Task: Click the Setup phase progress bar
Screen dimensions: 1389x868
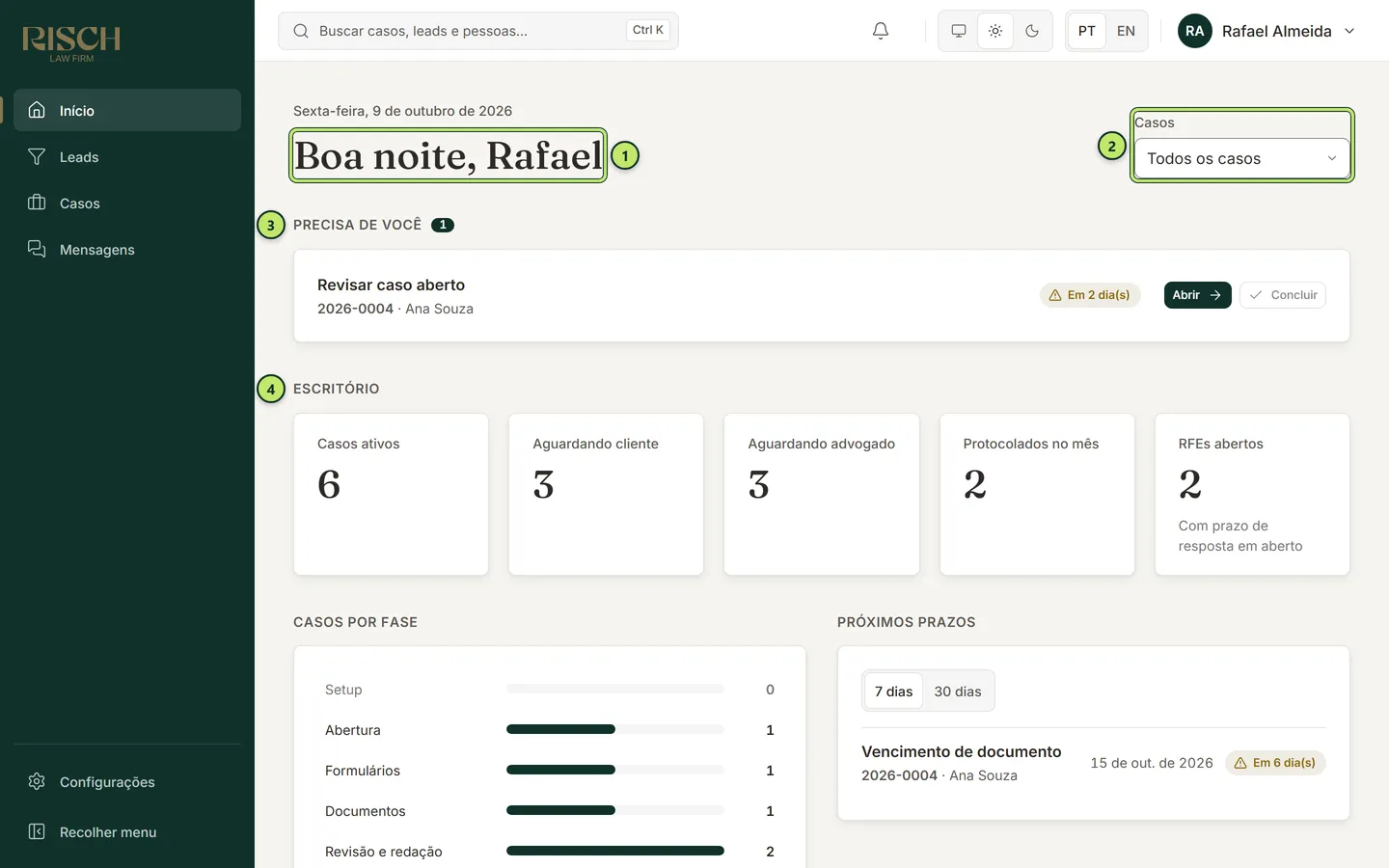Action: tap(615, 689)
